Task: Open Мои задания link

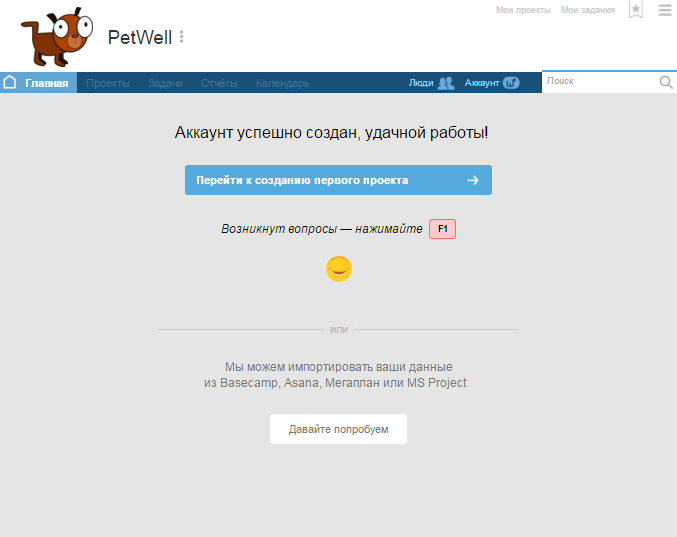Action: pyautogui.click(x=588, y=10)
